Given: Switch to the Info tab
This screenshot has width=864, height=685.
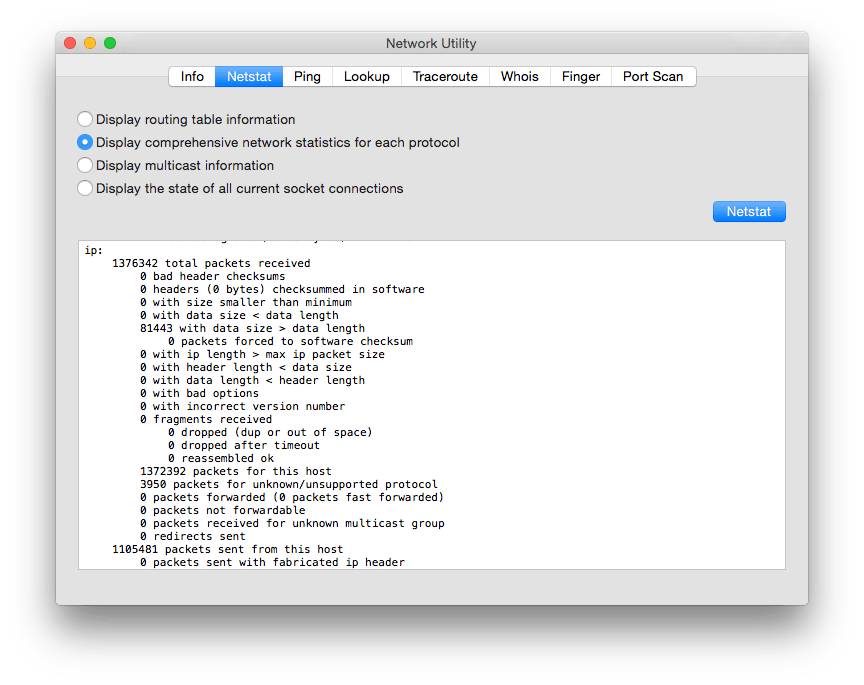Looking at the screenshot, I should tap(192, 76).
